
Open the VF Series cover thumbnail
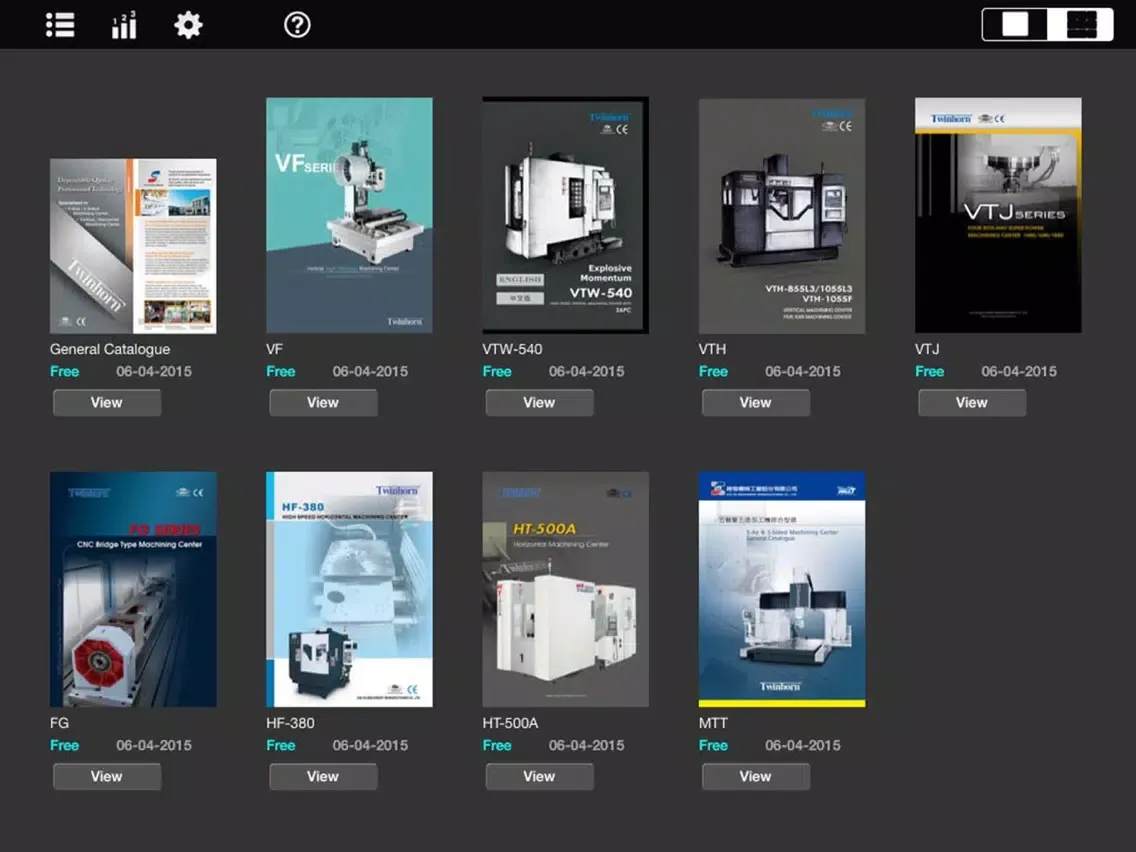(349, 215)
